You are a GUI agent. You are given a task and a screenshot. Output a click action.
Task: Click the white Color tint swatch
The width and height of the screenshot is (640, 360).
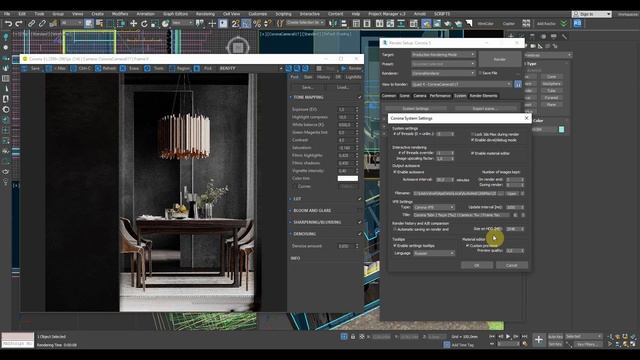pyautogui.click(x=348, y=178)
